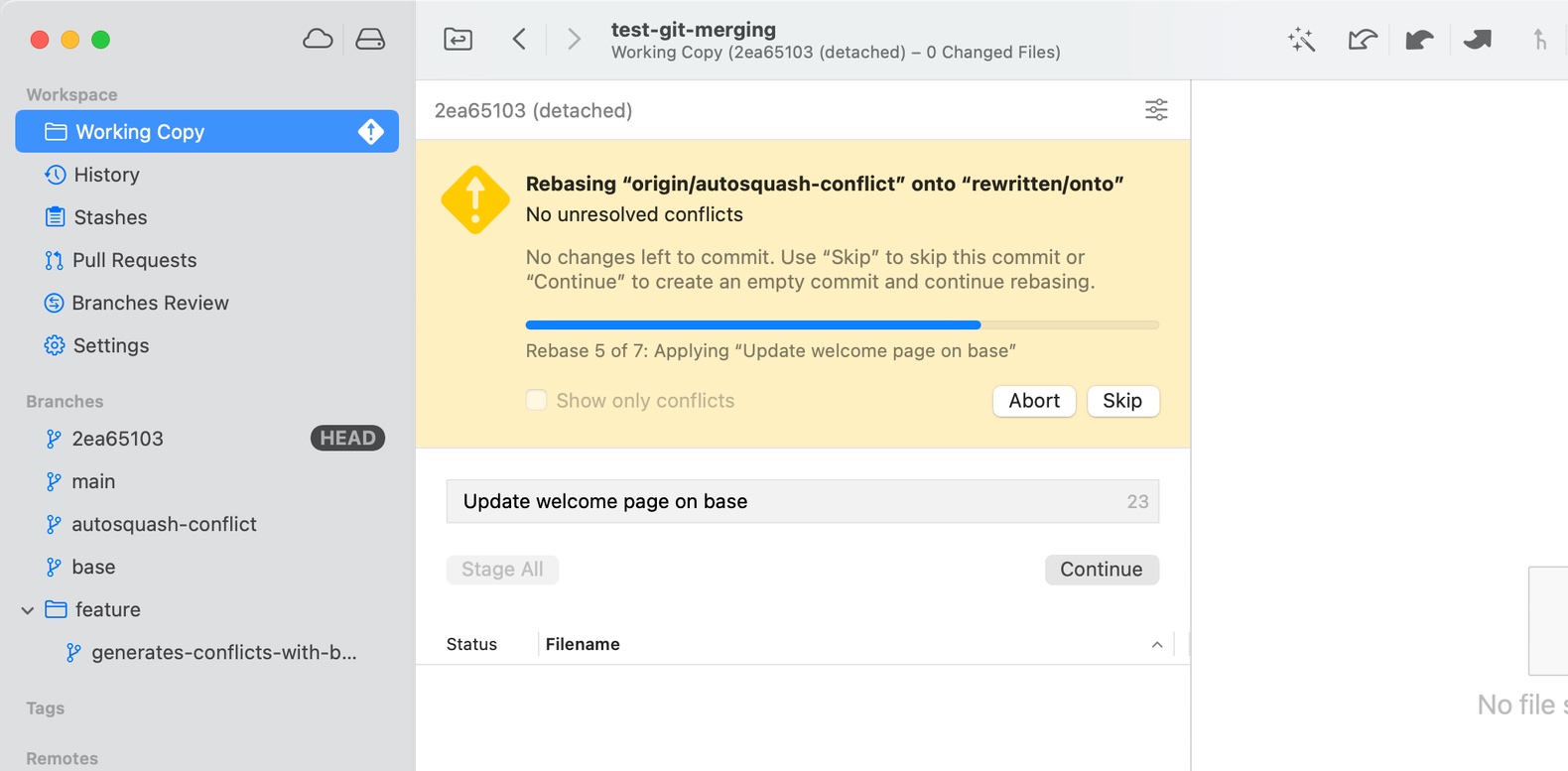Screen dimensions: 1568x771
Task: Click the rebase progress bar
Action: tap(842, 324)
